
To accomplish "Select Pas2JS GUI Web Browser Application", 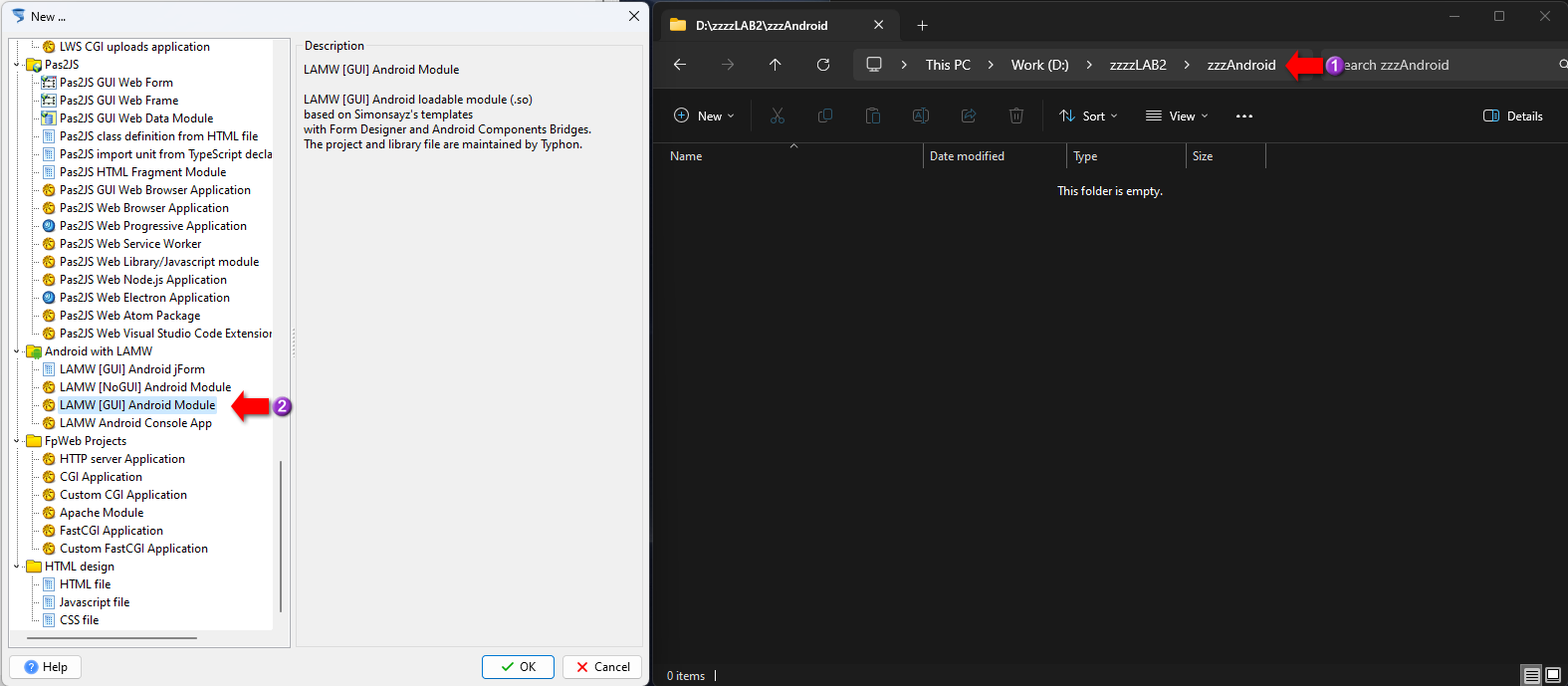I will point(155,190).
